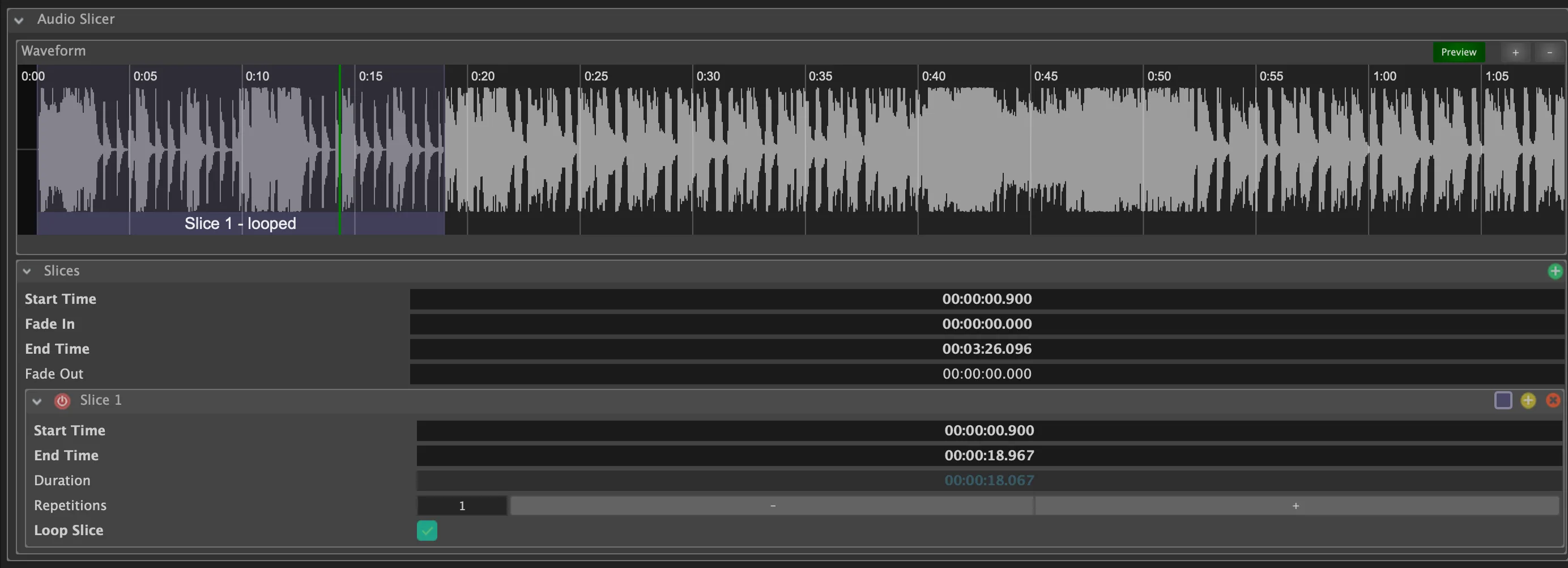1568x568 pixels.
Task: Edit the Slices Start Time field 00:00:00.900
Action: (x=987, y=299)
